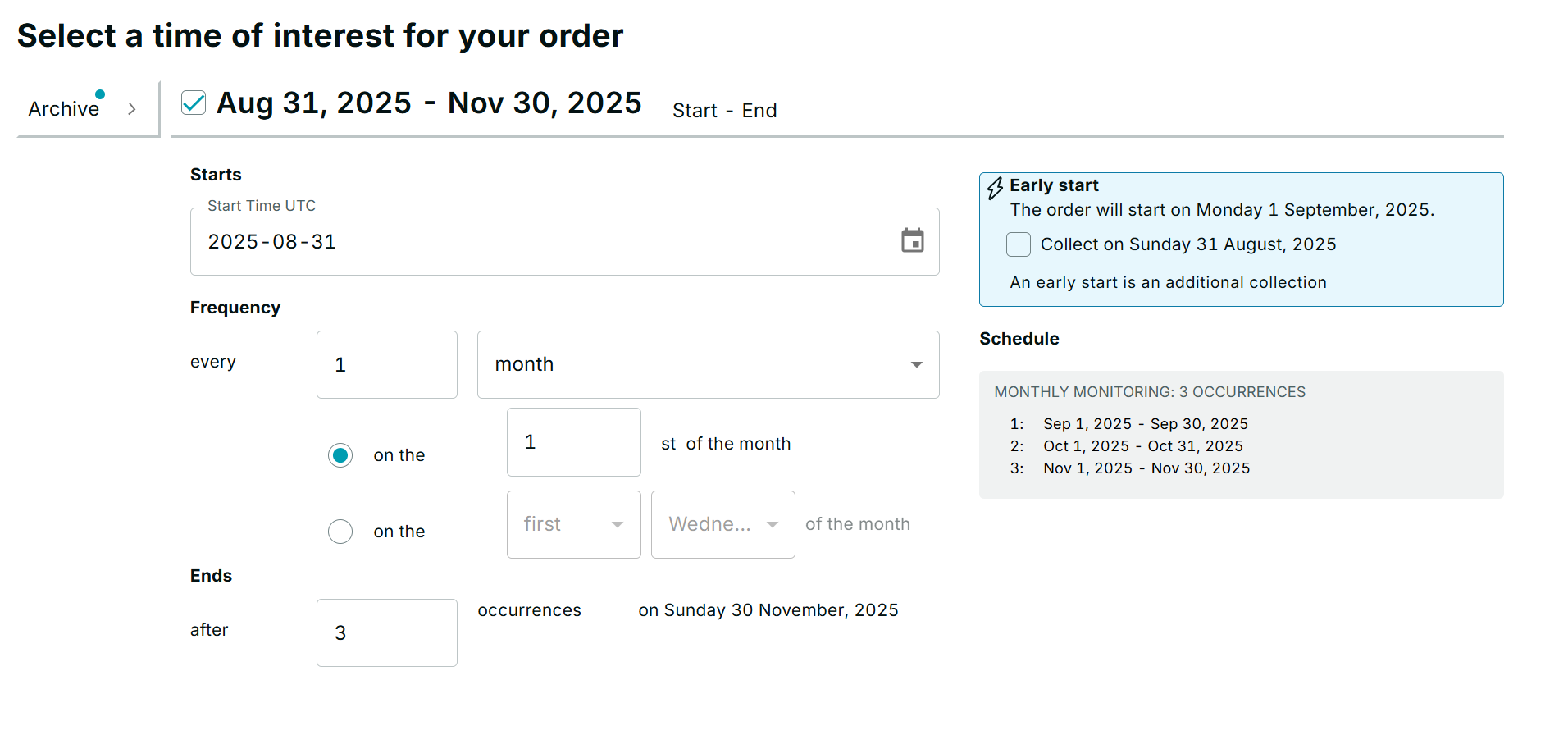This screenshot has height=735, width=1568.
Task: Click the occurrences count field
Action: [386, 632]
